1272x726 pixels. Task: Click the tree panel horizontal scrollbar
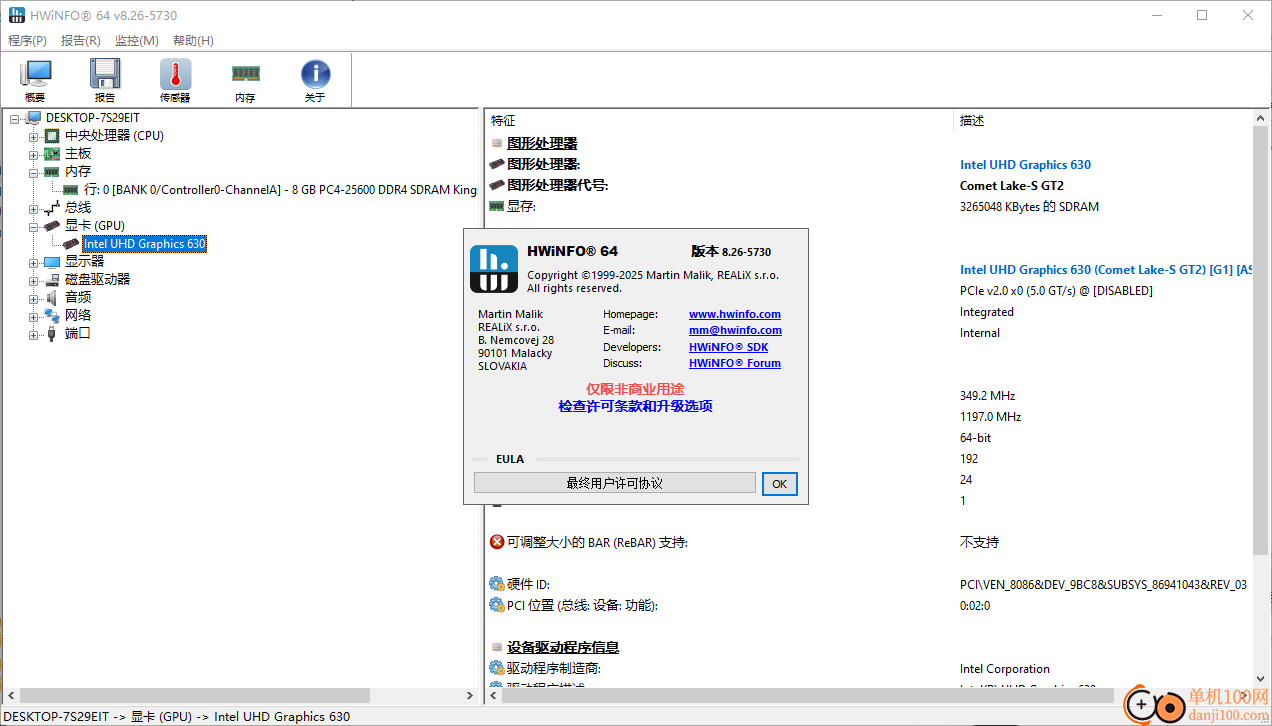coord(195,695)
